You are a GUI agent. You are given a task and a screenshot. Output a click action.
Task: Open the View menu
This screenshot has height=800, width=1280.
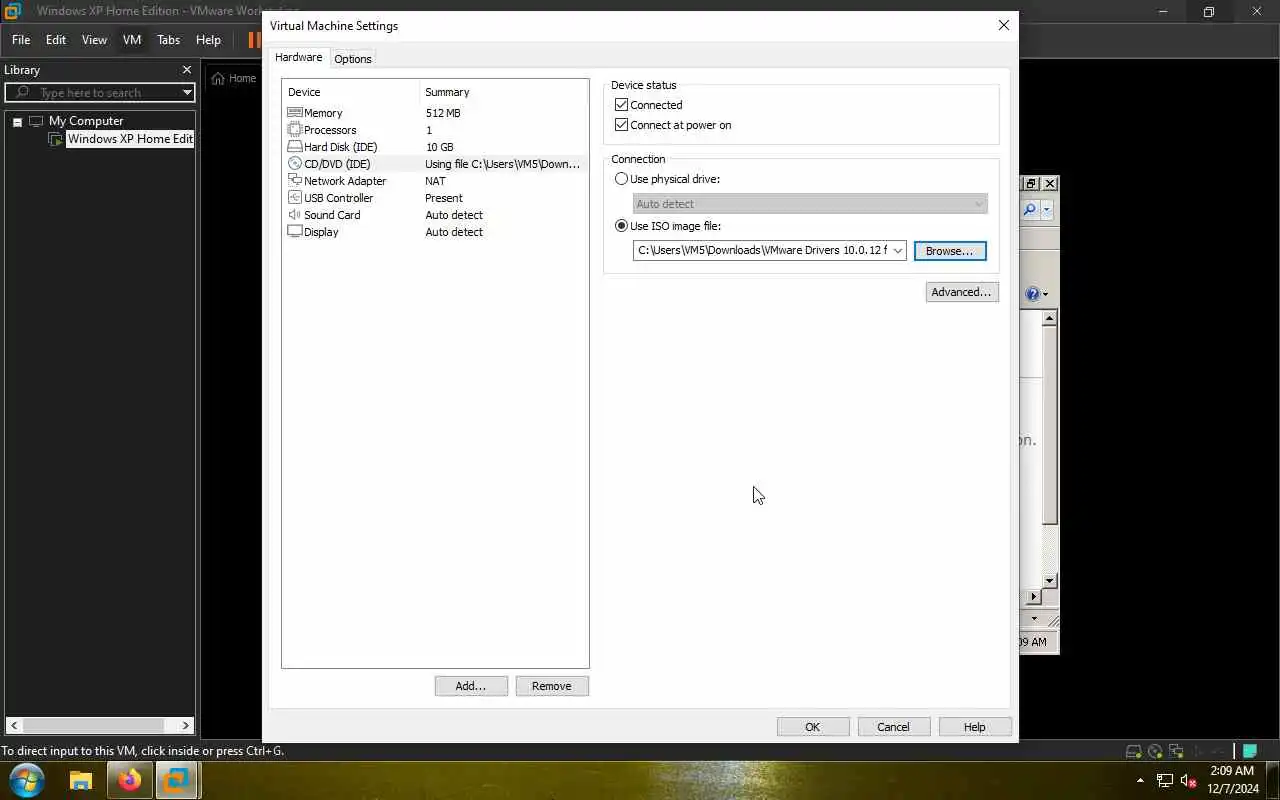[94, 40]
